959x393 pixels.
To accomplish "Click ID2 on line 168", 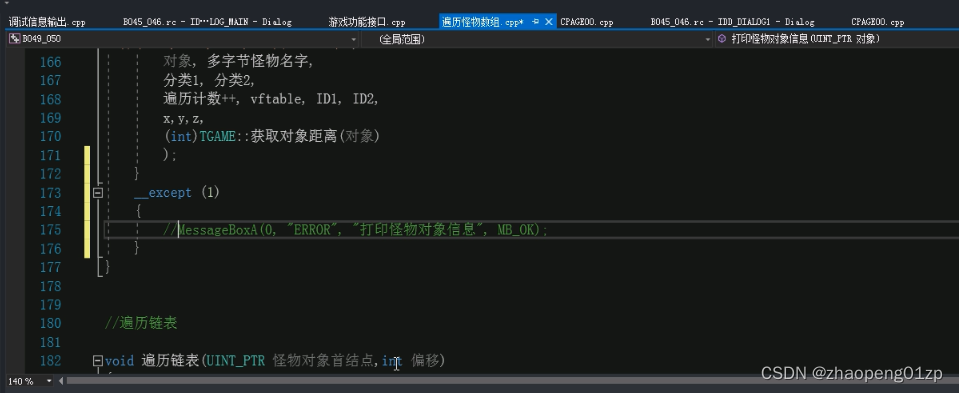I will [363, 99].
